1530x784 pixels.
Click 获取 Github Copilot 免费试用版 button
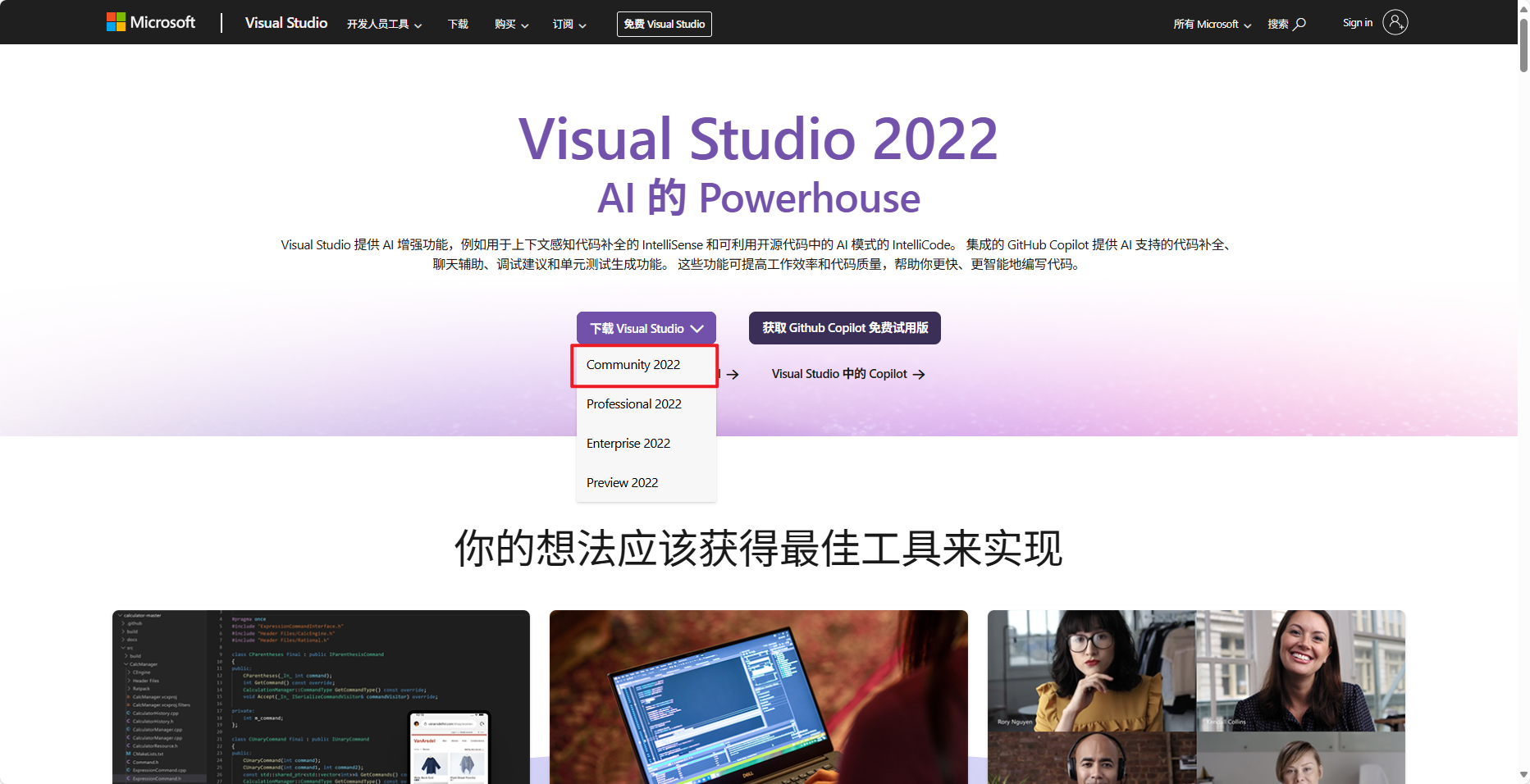click(844, 328)
